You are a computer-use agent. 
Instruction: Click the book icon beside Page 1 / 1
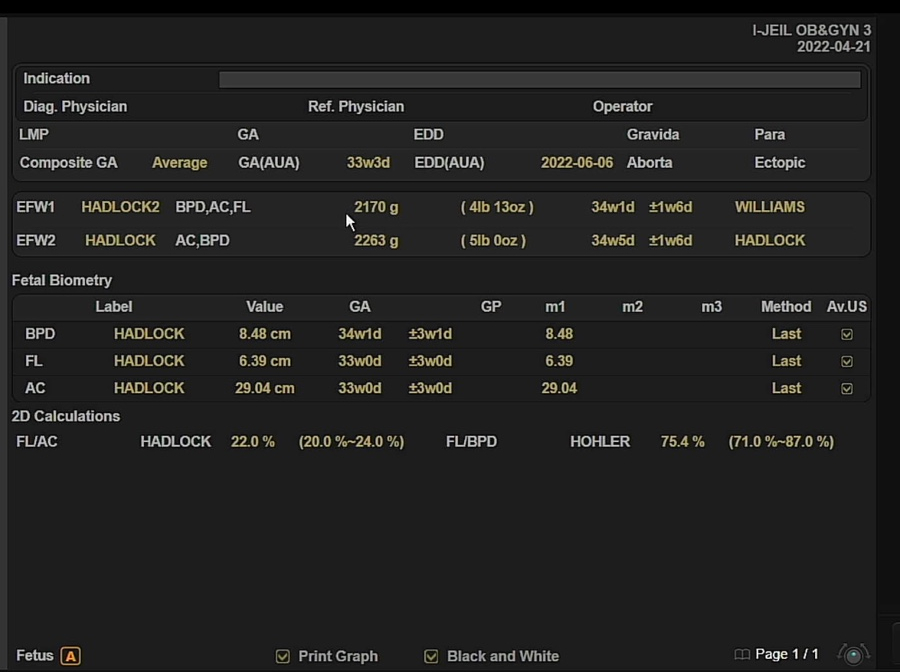tap(742, 654)
